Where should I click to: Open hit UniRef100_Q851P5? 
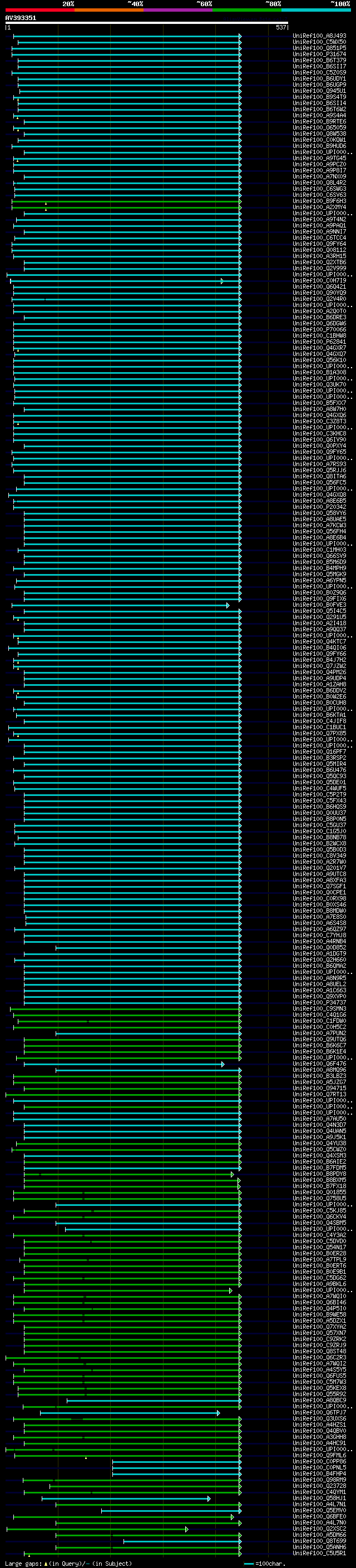coord(319,48)
